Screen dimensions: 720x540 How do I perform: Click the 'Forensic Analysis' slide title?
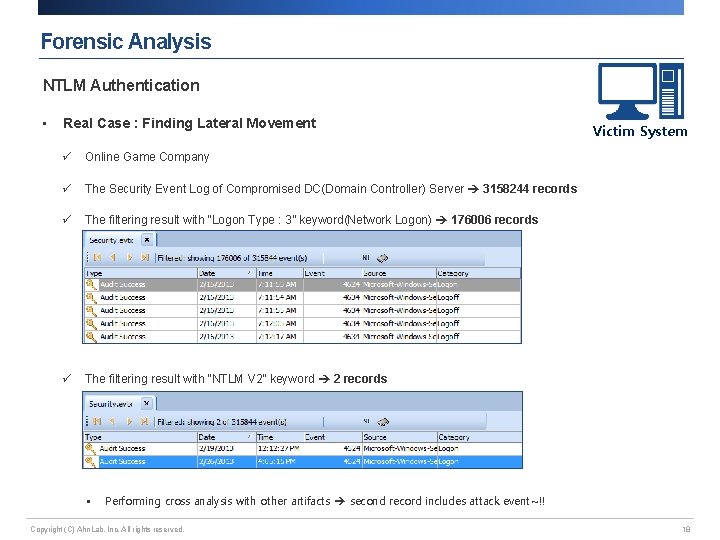pyautogui.click(x=126, y=41)
